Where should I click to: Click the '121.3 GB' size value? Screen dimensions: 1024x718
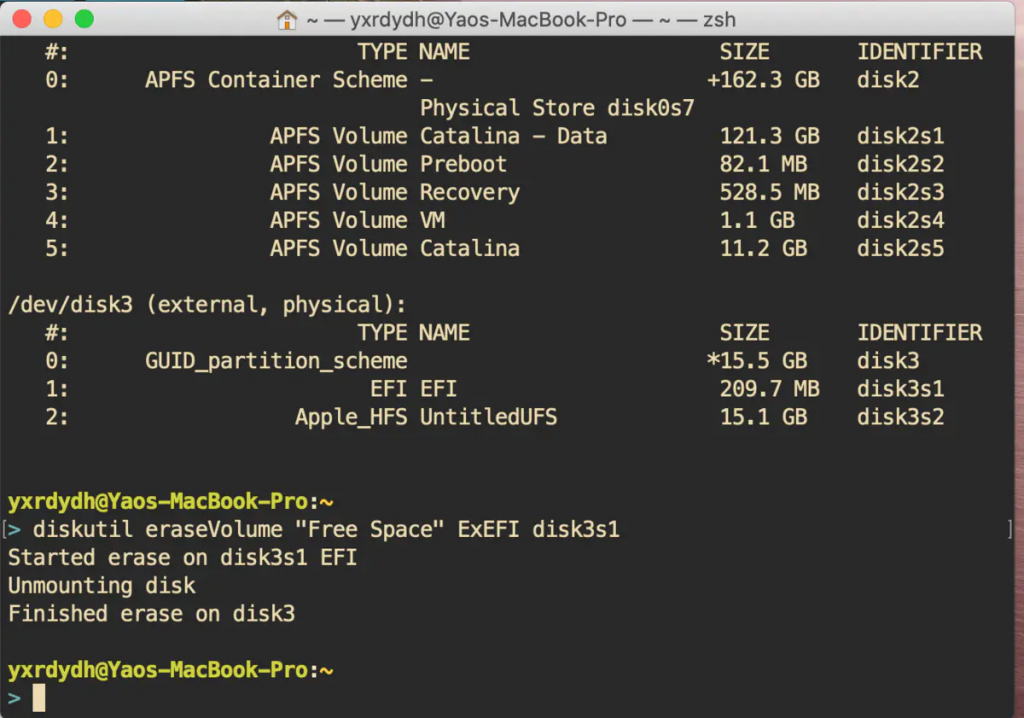(x=770, y=136)
